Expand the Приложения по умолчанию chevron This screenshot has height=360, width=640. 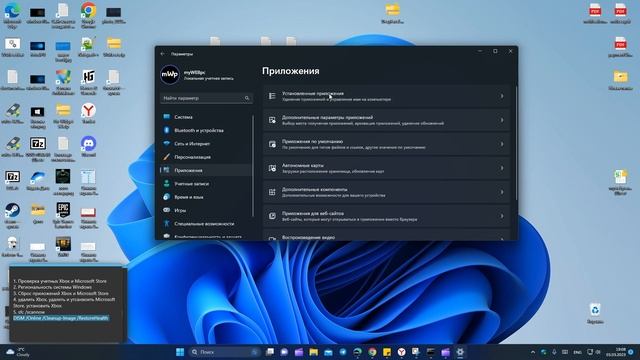tap(502, 144)
